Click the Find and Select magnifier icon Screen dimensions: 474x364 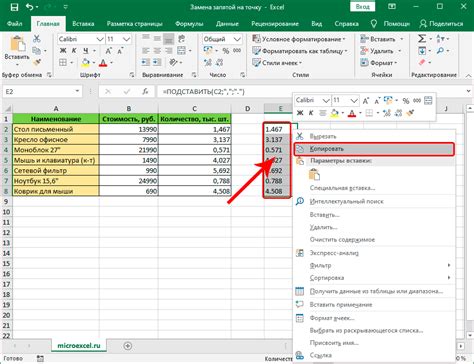(440, 51)
